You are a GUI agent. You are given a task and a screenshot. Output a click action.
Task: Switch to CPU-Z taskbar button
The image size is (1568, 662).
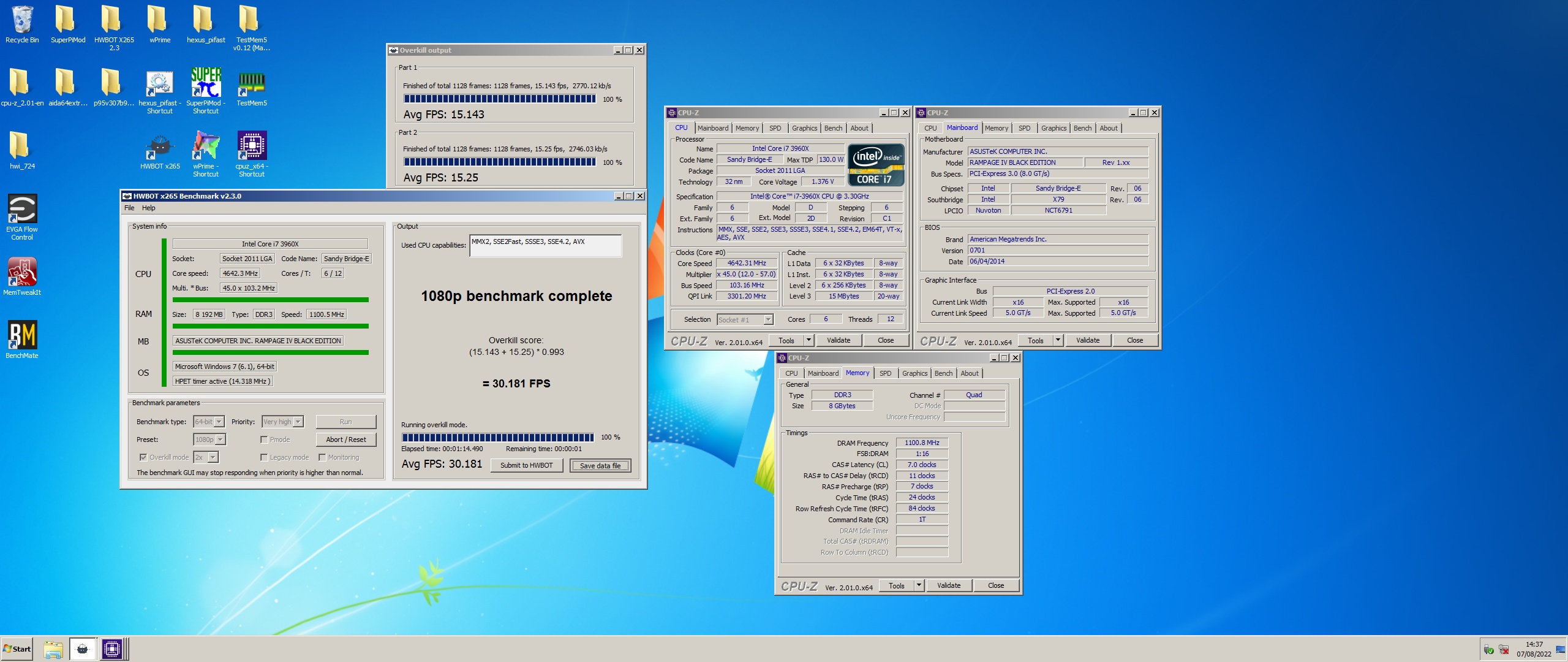click(113, 649)
